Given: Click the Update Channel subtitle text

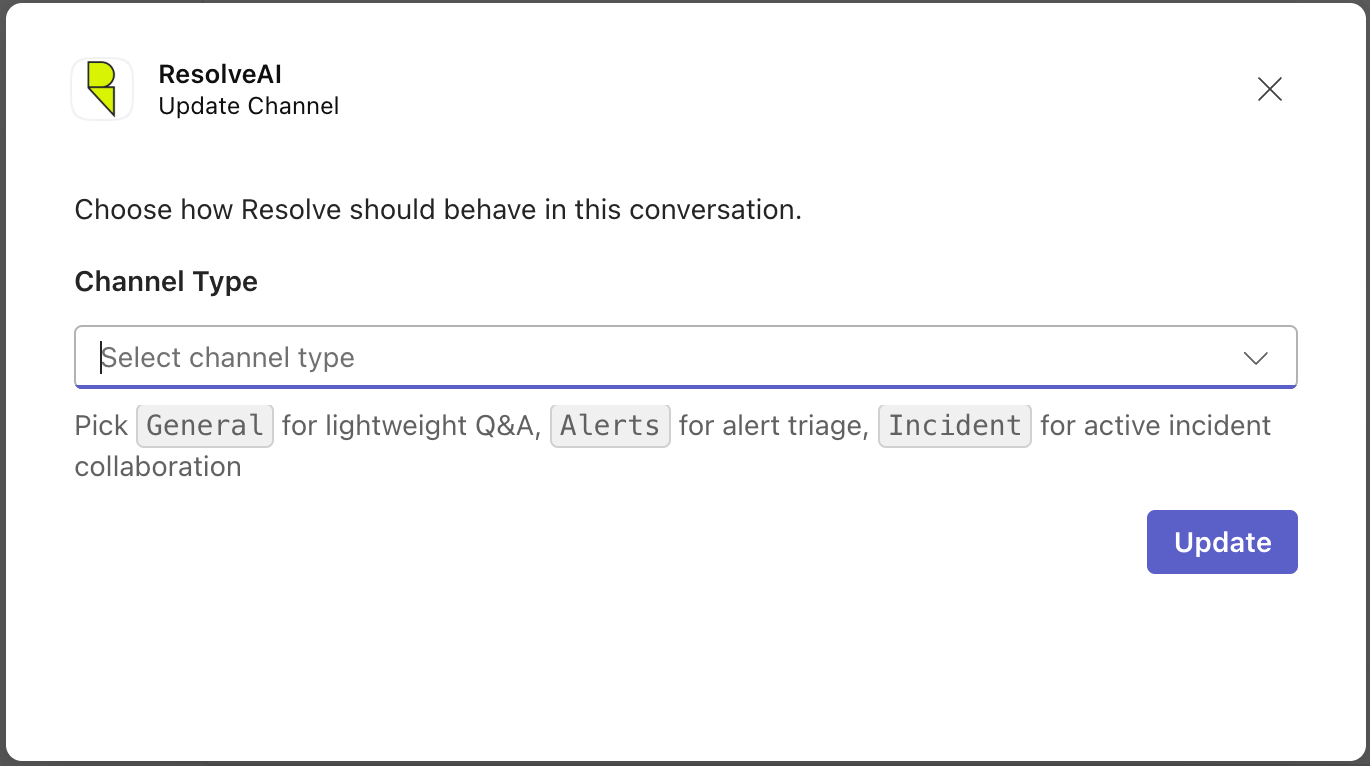Looking at the screenshot, I should pos(249,106).
